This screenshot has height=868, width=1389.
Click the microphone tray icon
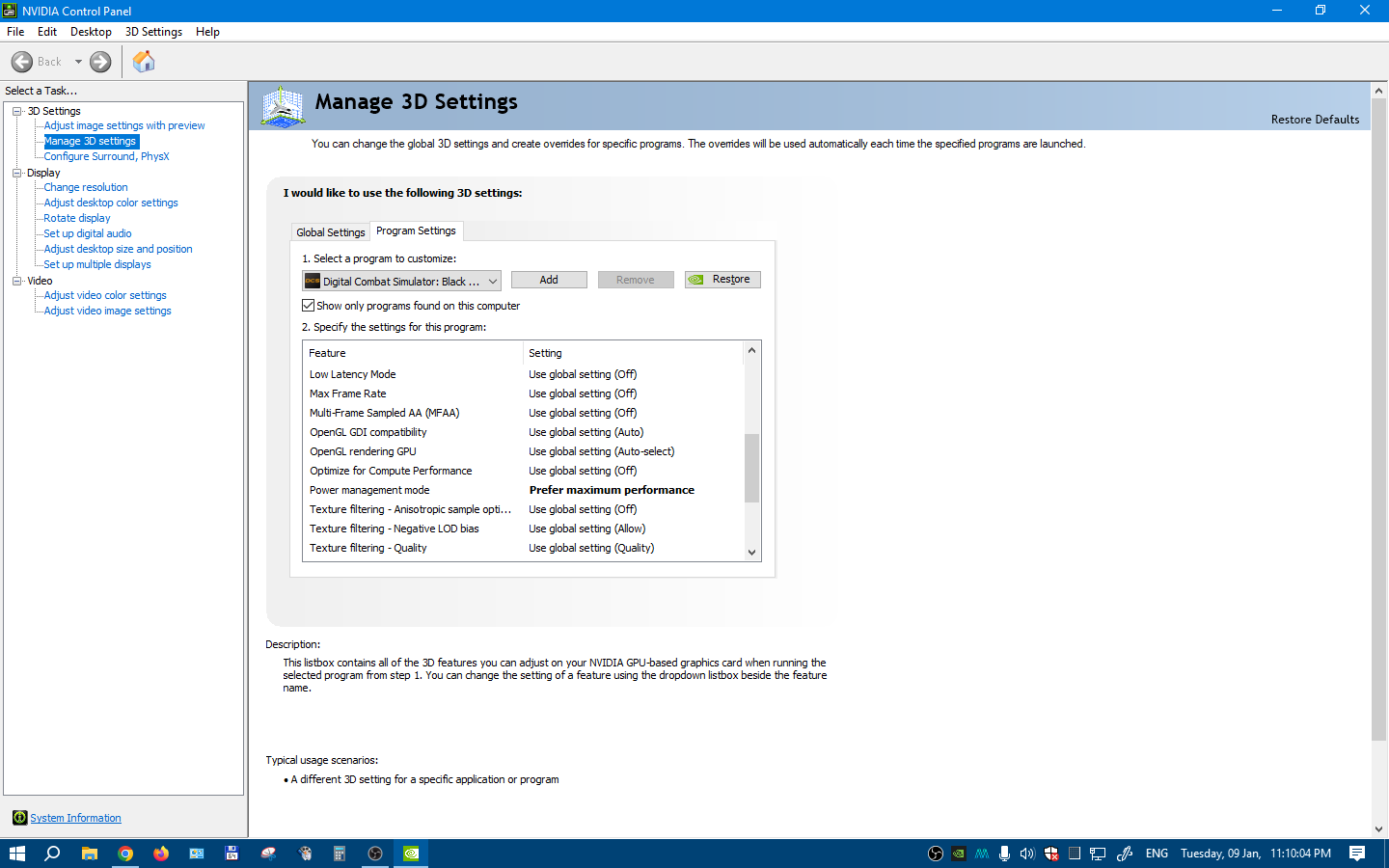click(x=1005, y=854)
